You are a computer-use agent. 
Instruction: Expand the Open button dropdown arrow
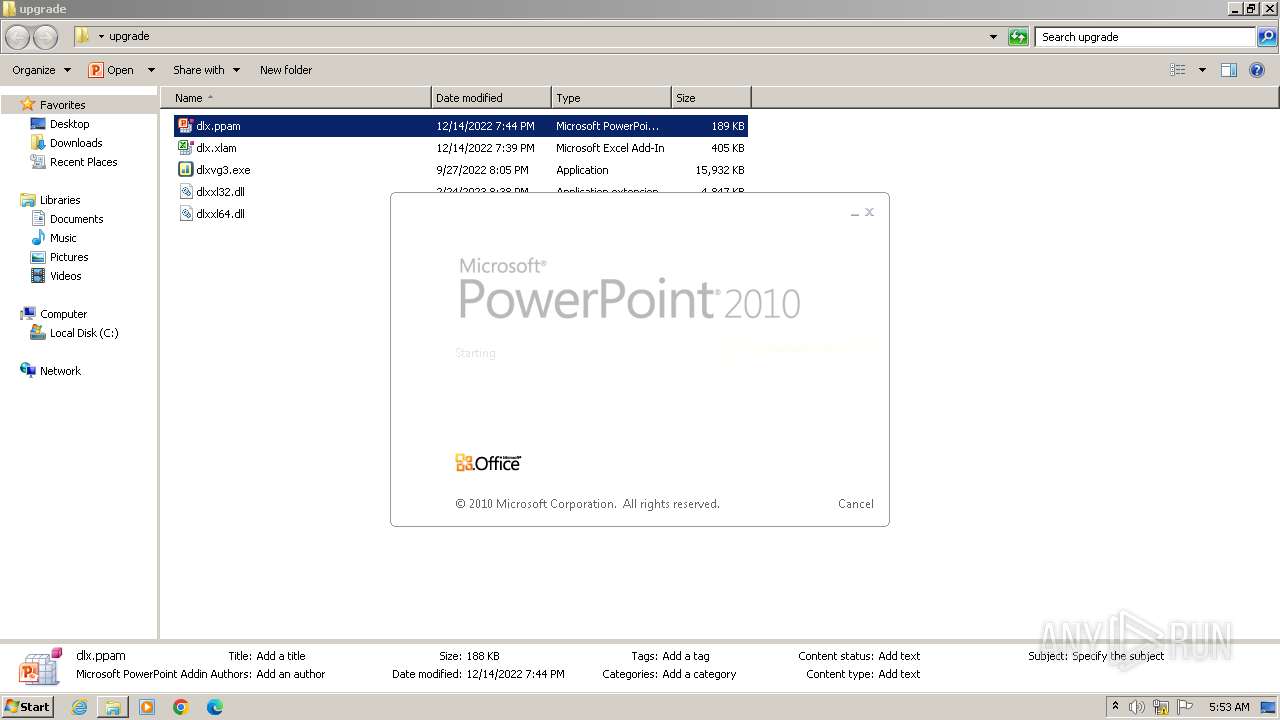point(151,70)
